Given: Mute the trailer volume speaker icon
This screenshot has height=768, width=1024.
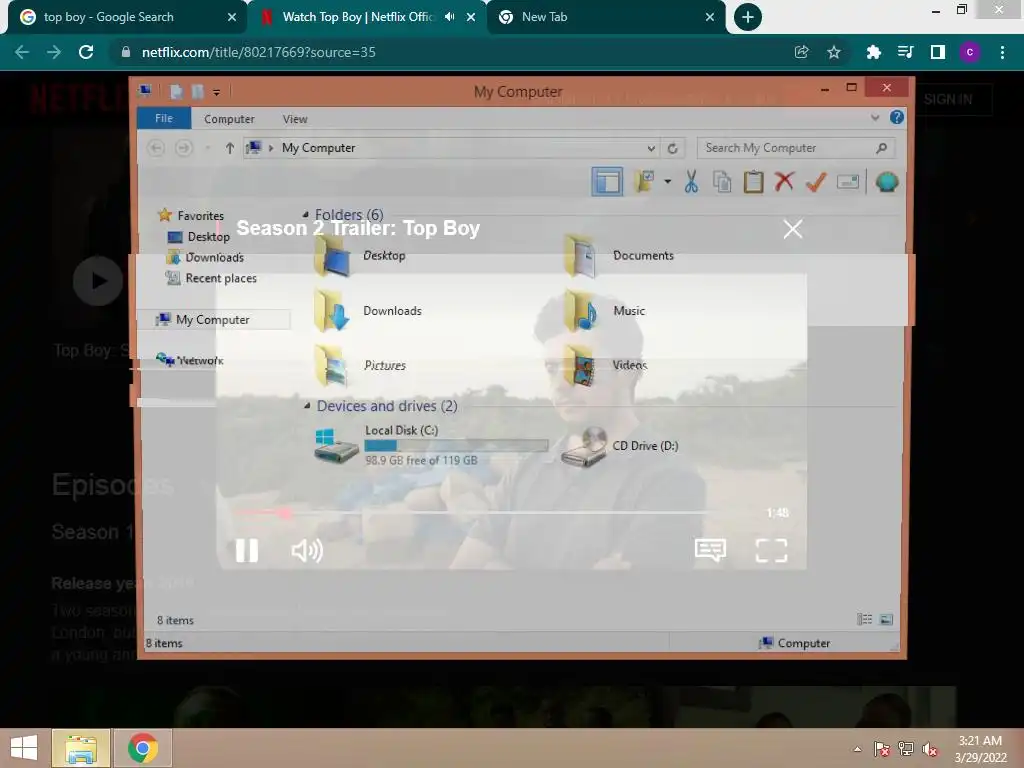Looking at the screenshot, I should click(x=307, y=551).
